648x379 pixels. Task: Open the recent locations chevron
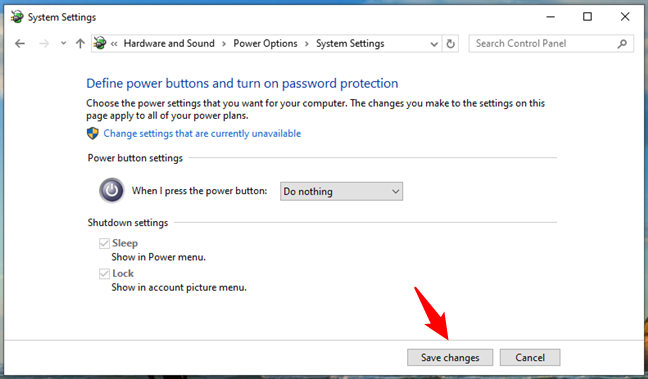63,43
